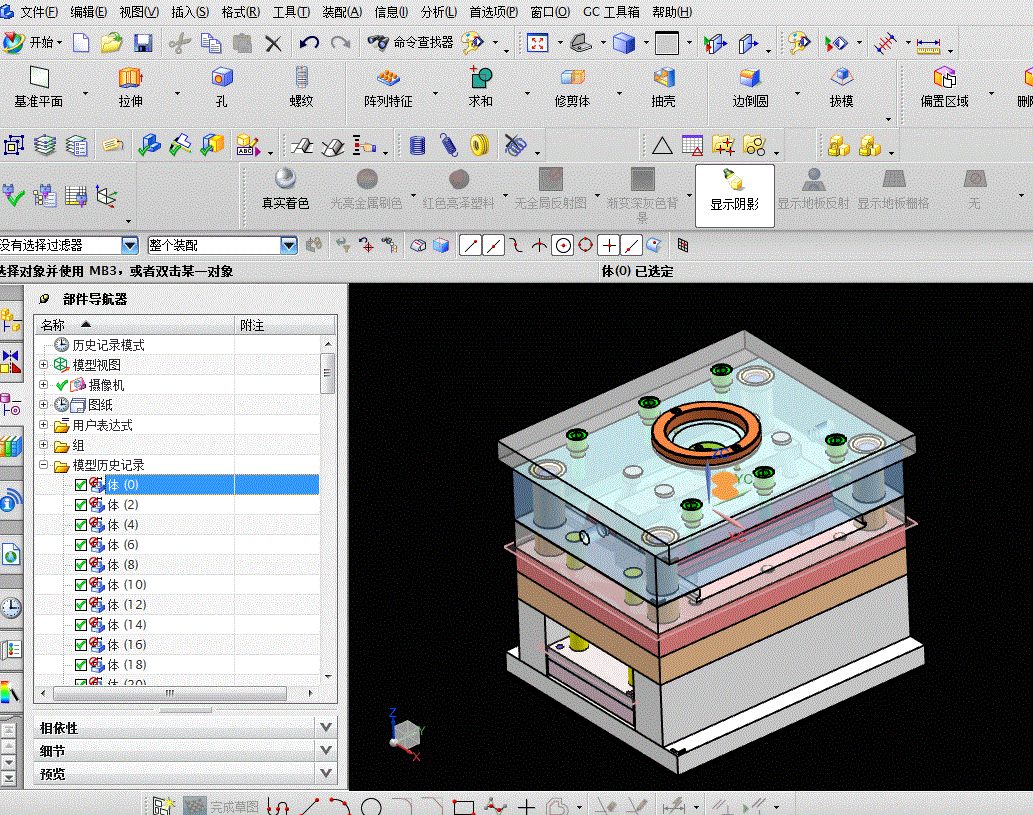The height and width of the screenshot is (815, 1033).
Task: Click the circle sketch tool in bottom toolbar
Action: point(371,806)
